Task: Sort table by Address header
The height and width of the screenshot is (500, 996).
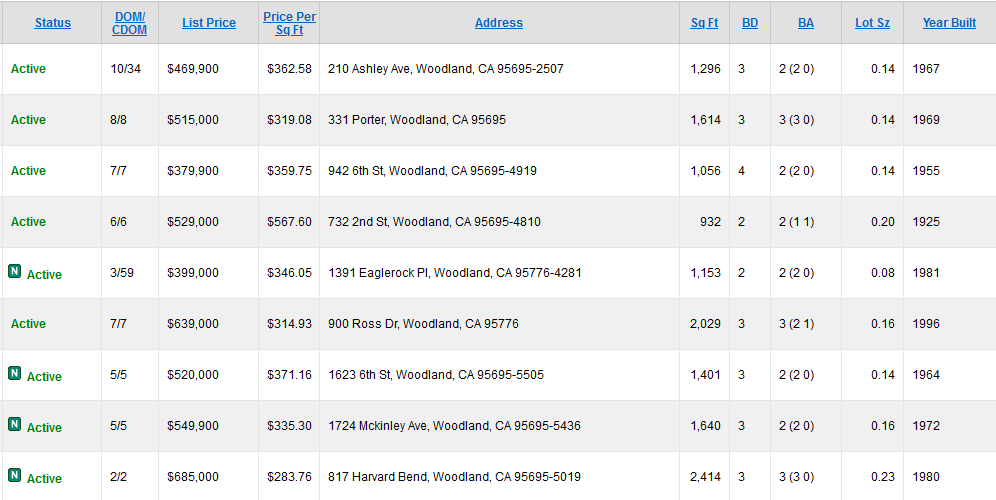Action: (x=499, y=23)
